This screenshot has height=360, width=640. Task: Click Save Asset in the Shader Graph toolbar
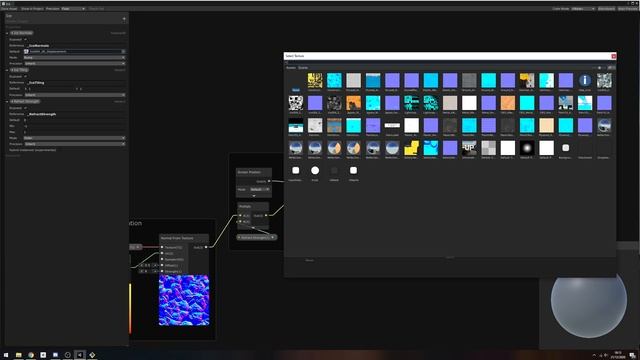coord(9,9)
